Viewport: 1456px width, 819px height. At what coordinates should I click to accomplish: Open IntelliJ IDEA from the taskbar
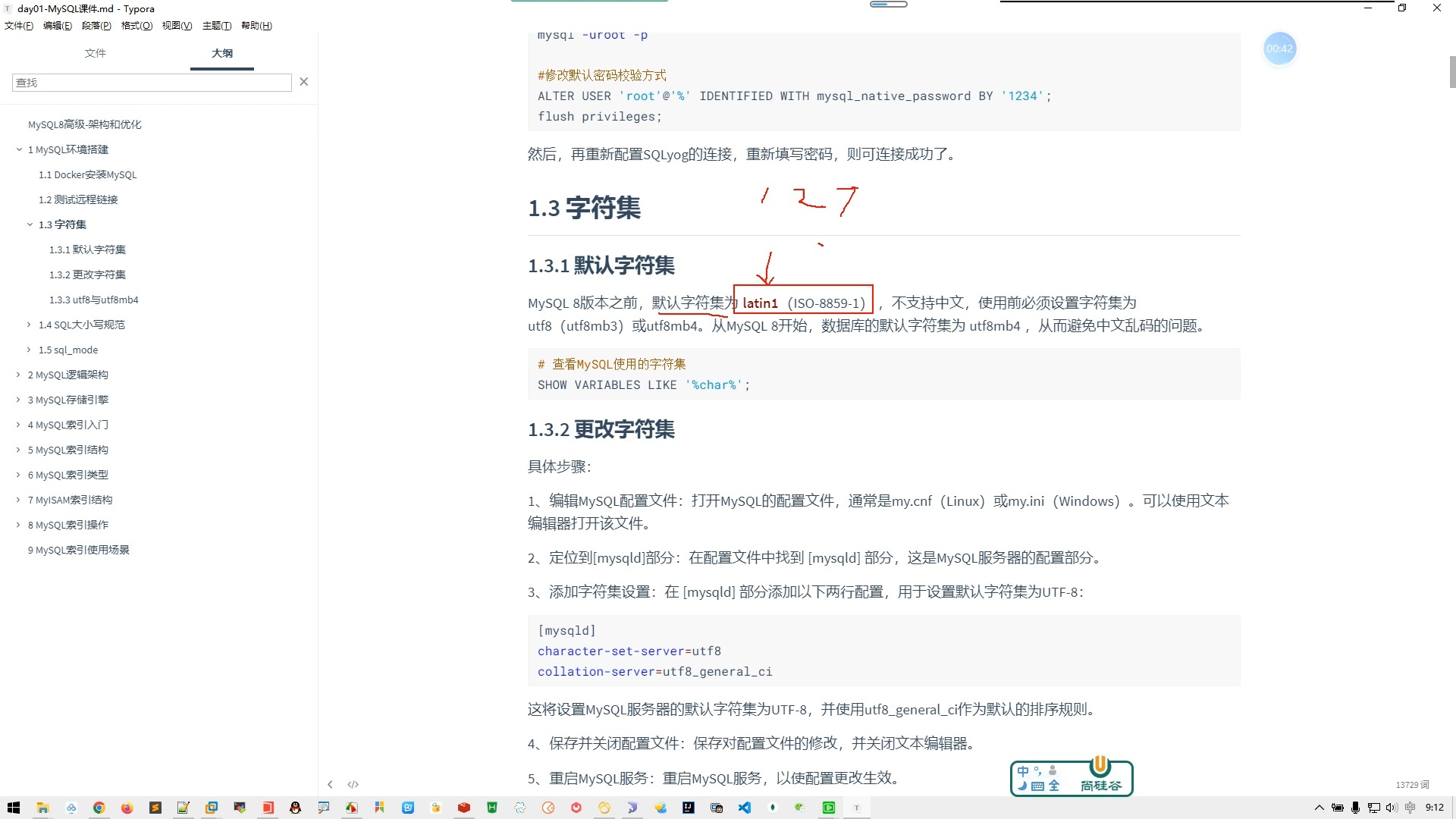coord(689,808)
